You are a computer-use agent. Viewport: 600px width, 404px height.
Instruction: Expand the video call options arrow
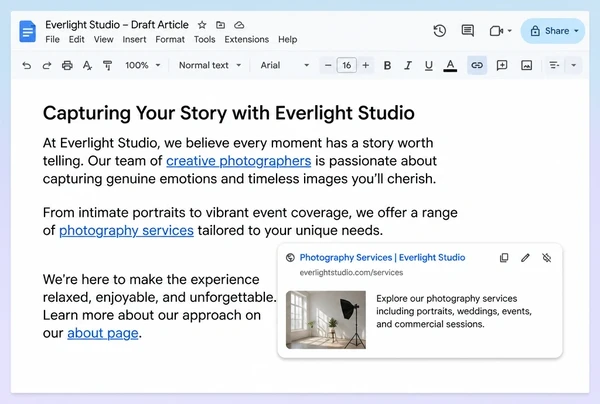click(x=510, y=31)
